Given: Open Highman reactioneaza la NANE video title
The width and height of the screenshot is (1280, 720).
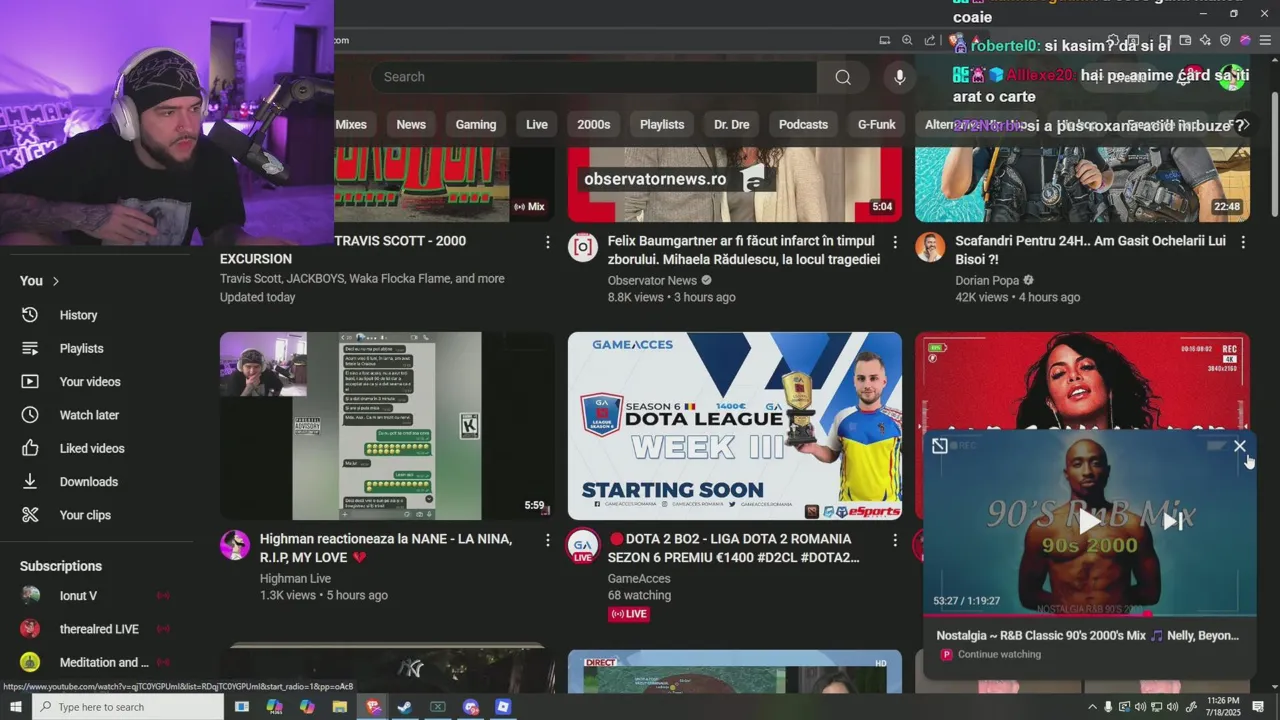Looking at the screenshot, I should pyautogui.click(x=386, y=548).
